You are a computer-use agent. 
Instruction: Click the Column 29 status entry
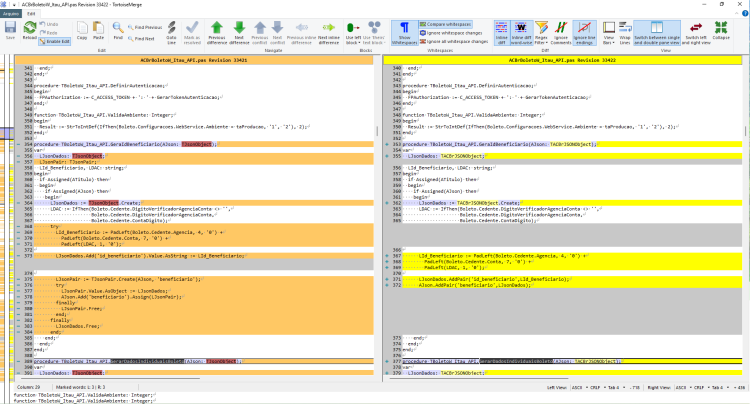pyautogui.click(x=29, y=387)
